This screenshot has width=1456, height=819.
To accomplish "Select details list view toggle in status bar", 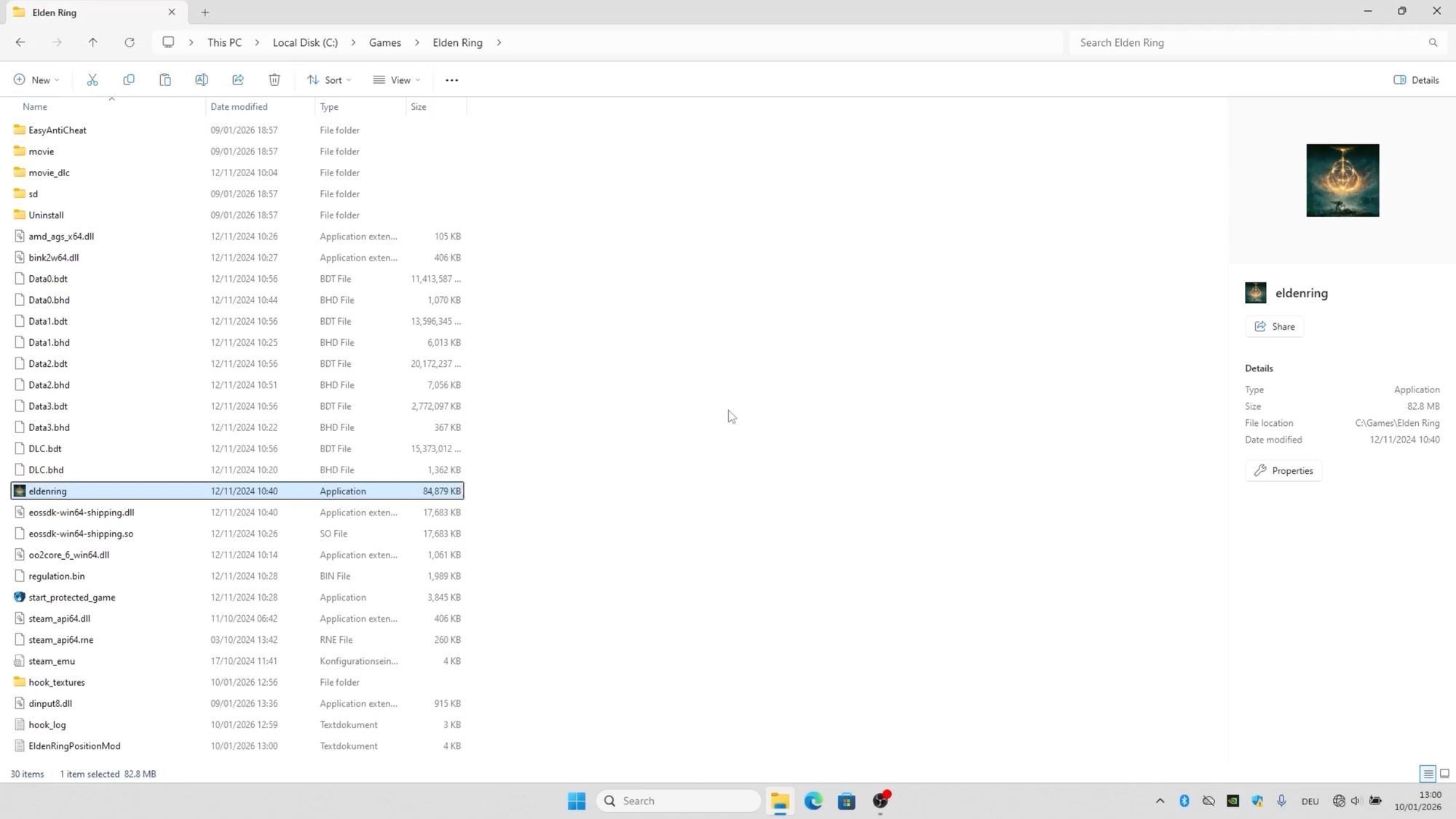I will pyautogui.click(x=1428, y=774).
